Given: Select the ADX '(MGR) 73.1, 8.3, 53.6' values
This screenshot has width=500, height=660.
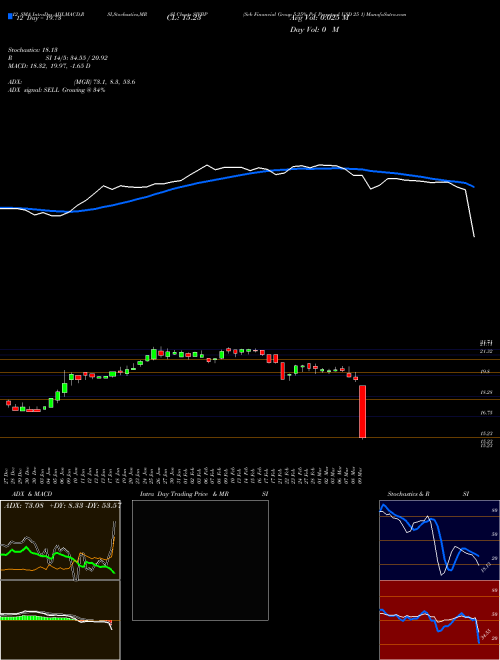Looking at the screenshot, I should pyautogui.click(x=104, y=82).
